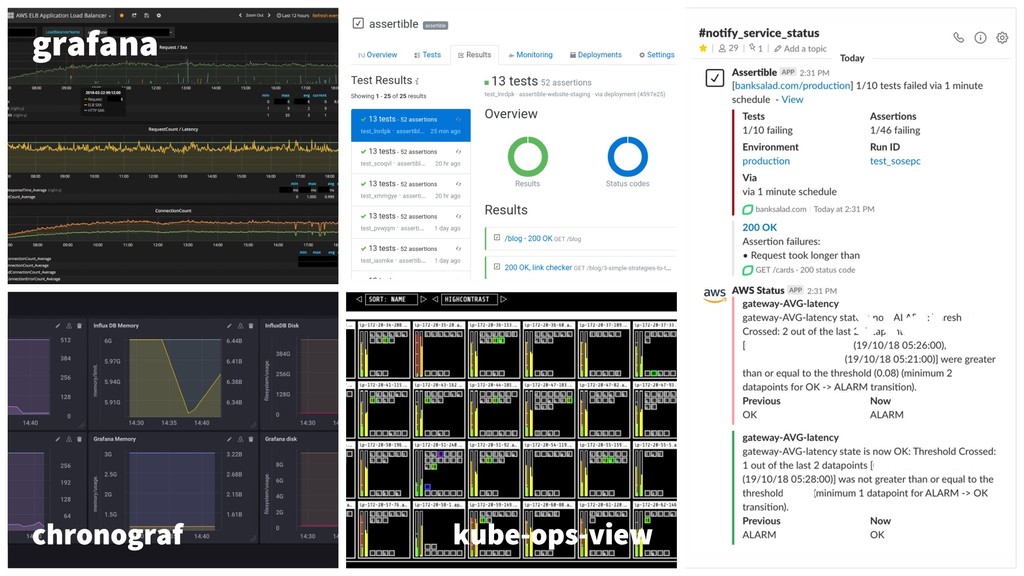Open the AWS ELB Application Load Balancer dashboard dropdown
1024x576 pixels.
(64, 15)
